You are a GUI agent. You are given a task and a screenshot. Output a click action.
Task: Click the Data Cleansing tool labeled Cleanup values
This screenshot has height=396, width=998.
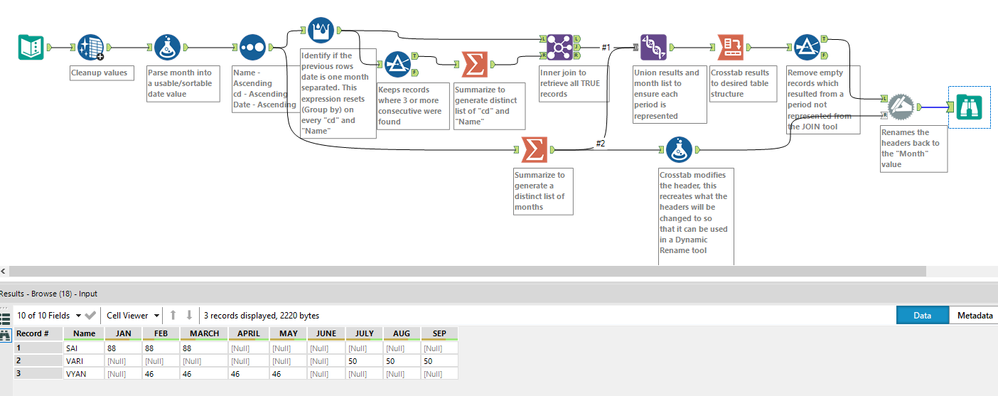coord(91,47)
